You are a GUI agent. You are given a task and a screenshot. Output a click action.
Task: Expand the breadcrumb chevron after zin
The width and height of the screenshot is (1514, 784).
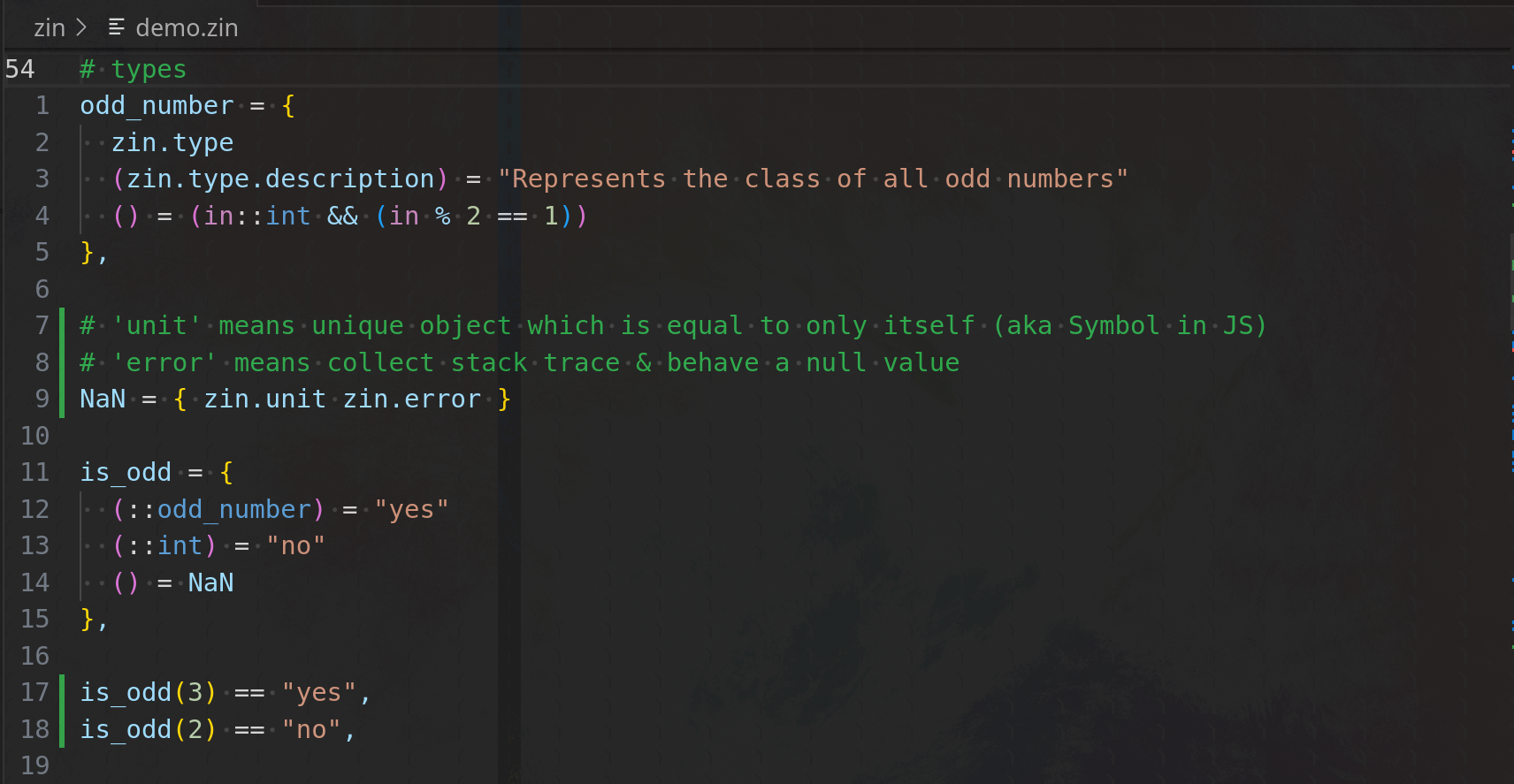tap(81, 27)
